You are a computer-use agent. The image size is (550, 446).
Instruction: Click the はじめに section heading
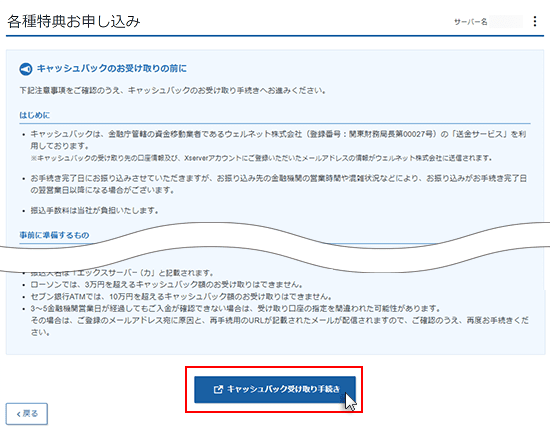pos(34,115)
